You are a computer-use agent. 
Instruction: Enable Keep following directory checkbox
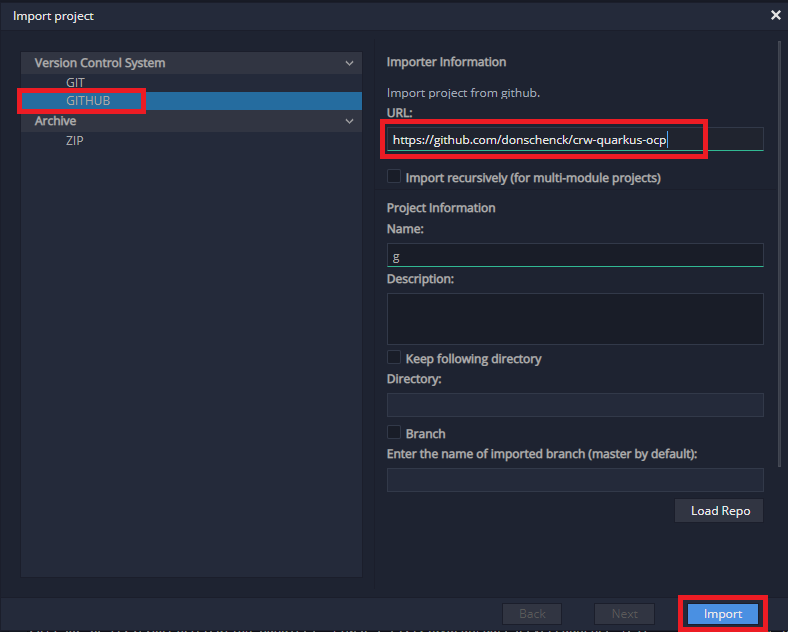pos(394,357)
